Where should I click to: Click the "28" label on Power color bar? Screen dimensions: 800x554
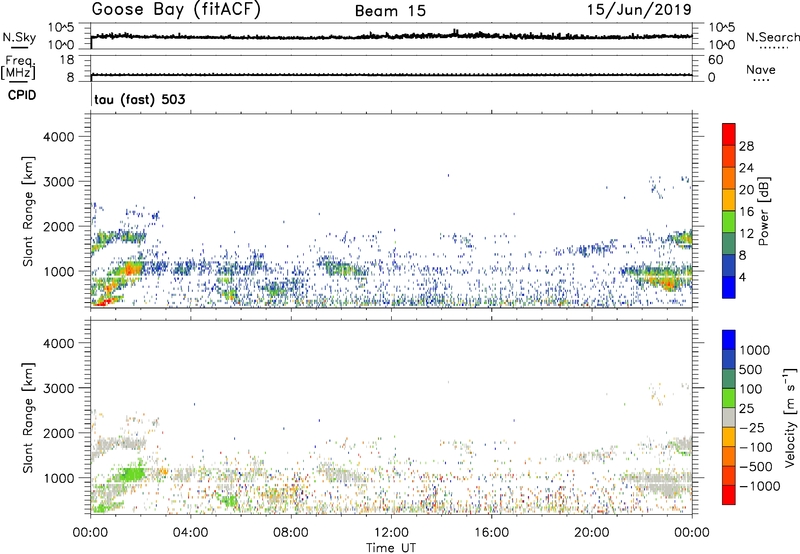tap(746, 146)
